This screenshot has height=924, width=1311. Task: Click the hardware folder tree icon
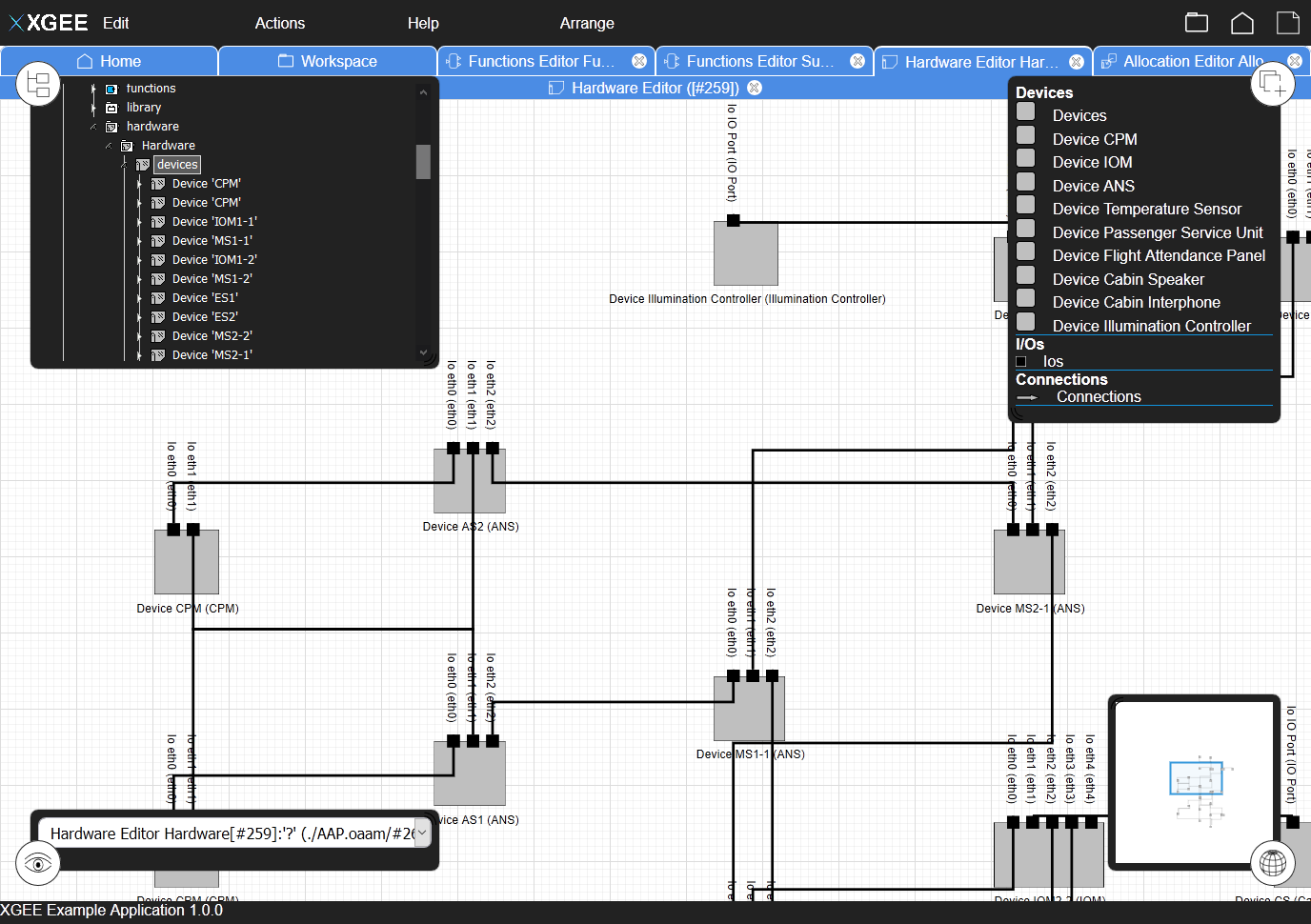tap(111, 127)
